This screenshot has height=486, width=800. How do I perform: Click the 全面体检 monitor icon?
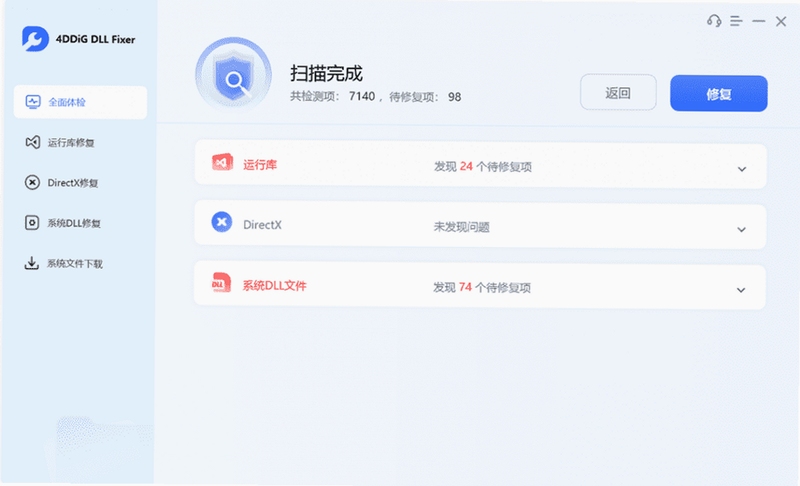click(x=33, y=102)
